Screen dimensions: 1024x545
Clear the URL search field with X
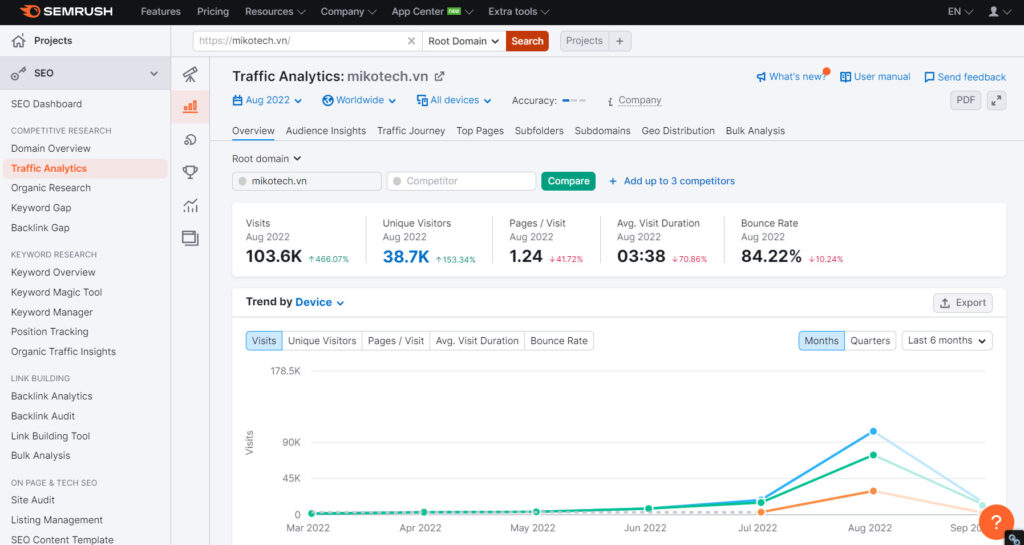pyautogui.click(x=411, y=41)
